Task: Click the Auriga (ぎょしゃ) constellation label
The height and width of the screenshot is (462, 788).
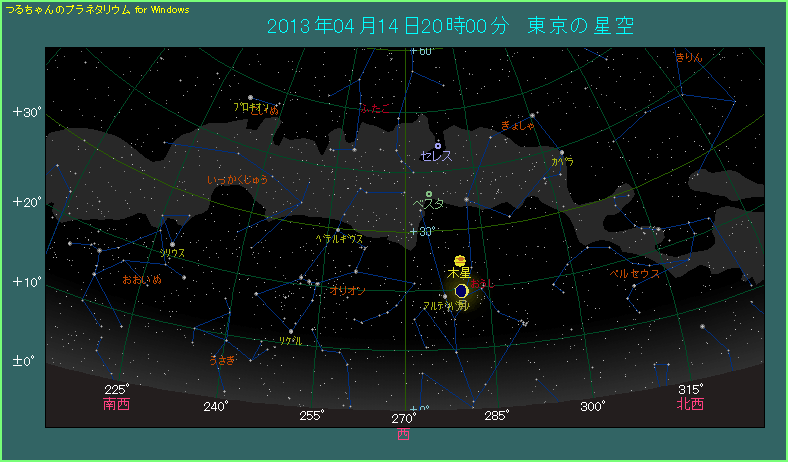Action: click(519, 125)
